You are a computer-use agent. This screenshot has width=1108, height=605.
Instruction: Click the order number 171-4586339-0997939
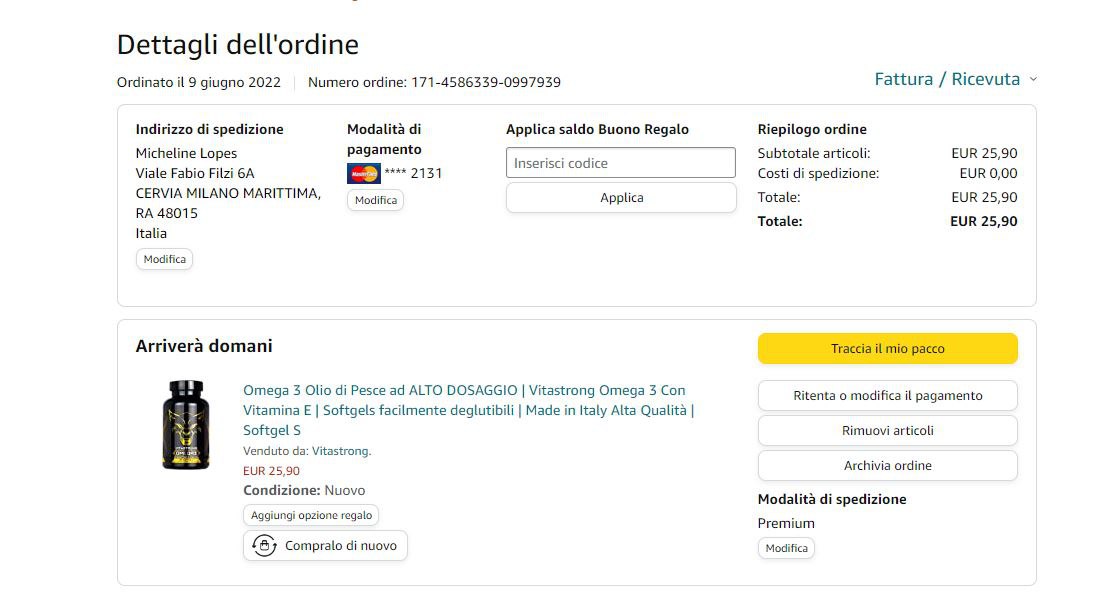click(486, 83)
